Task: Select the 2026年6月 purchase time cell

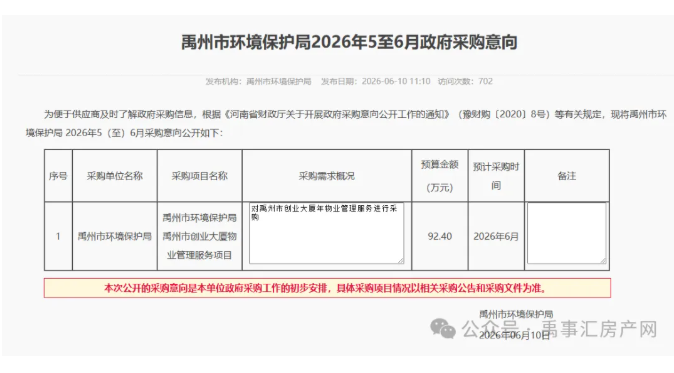Action: tap(496, 236)
